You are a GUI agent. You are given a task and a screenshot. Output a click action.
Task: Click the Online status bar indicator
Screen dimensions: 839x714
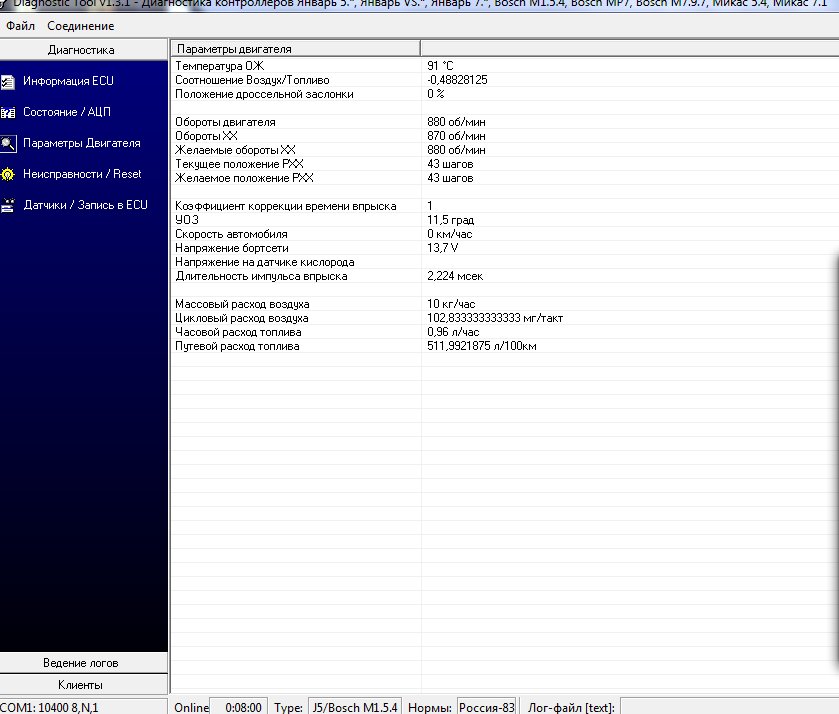(192, 707)
